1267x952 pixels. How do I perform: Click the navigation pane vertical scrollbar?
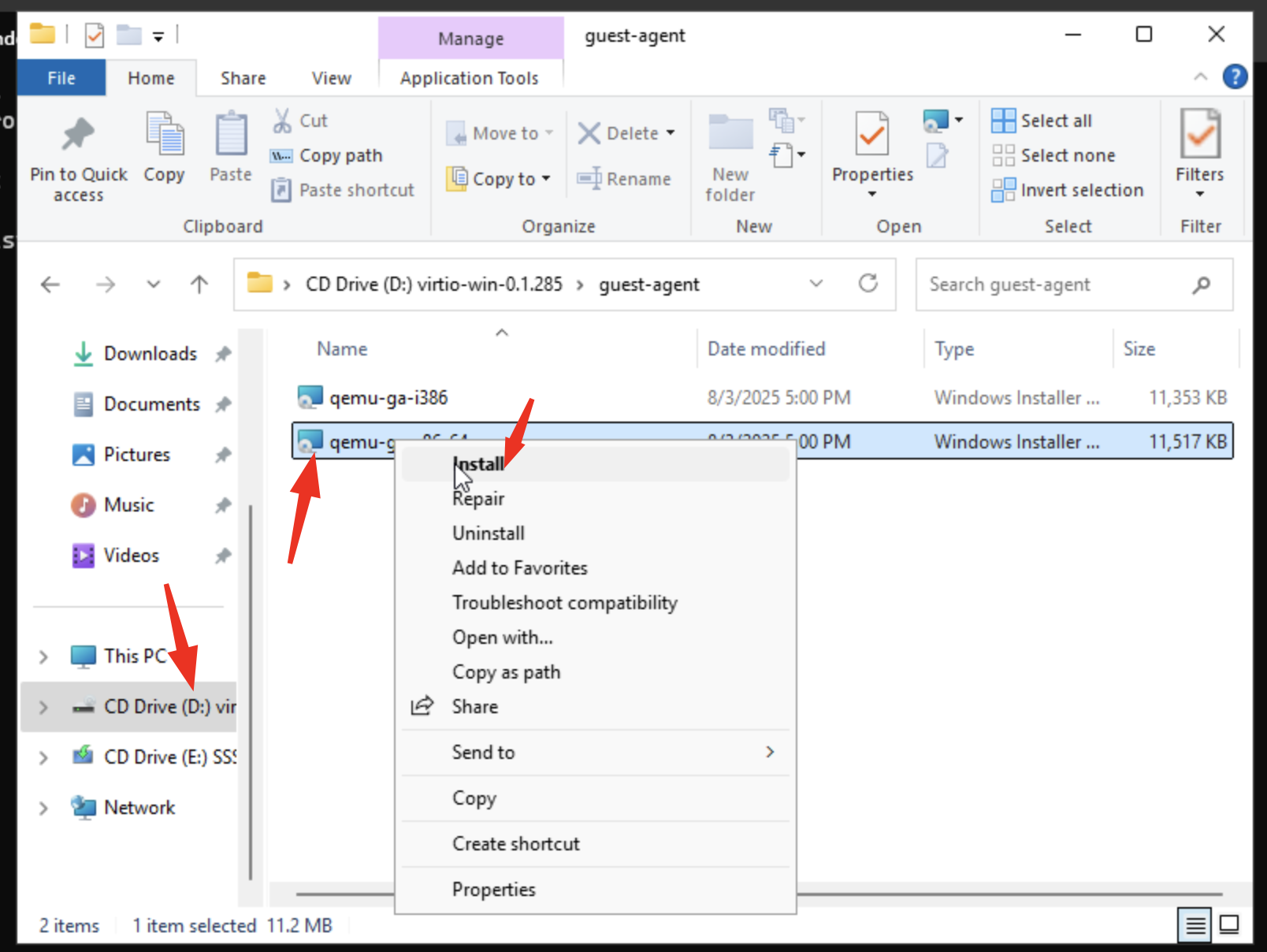tap(251, 694)
